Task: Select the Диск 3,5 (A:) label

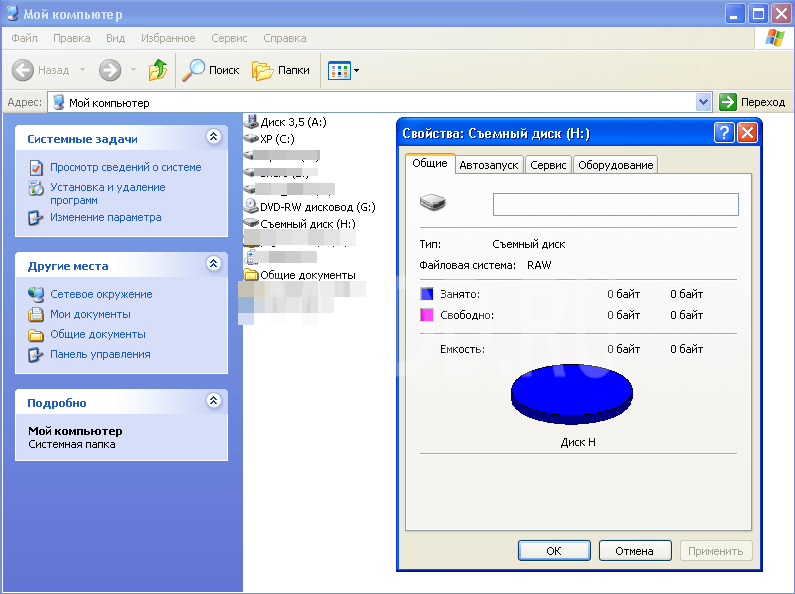Action: pos(294,122)
